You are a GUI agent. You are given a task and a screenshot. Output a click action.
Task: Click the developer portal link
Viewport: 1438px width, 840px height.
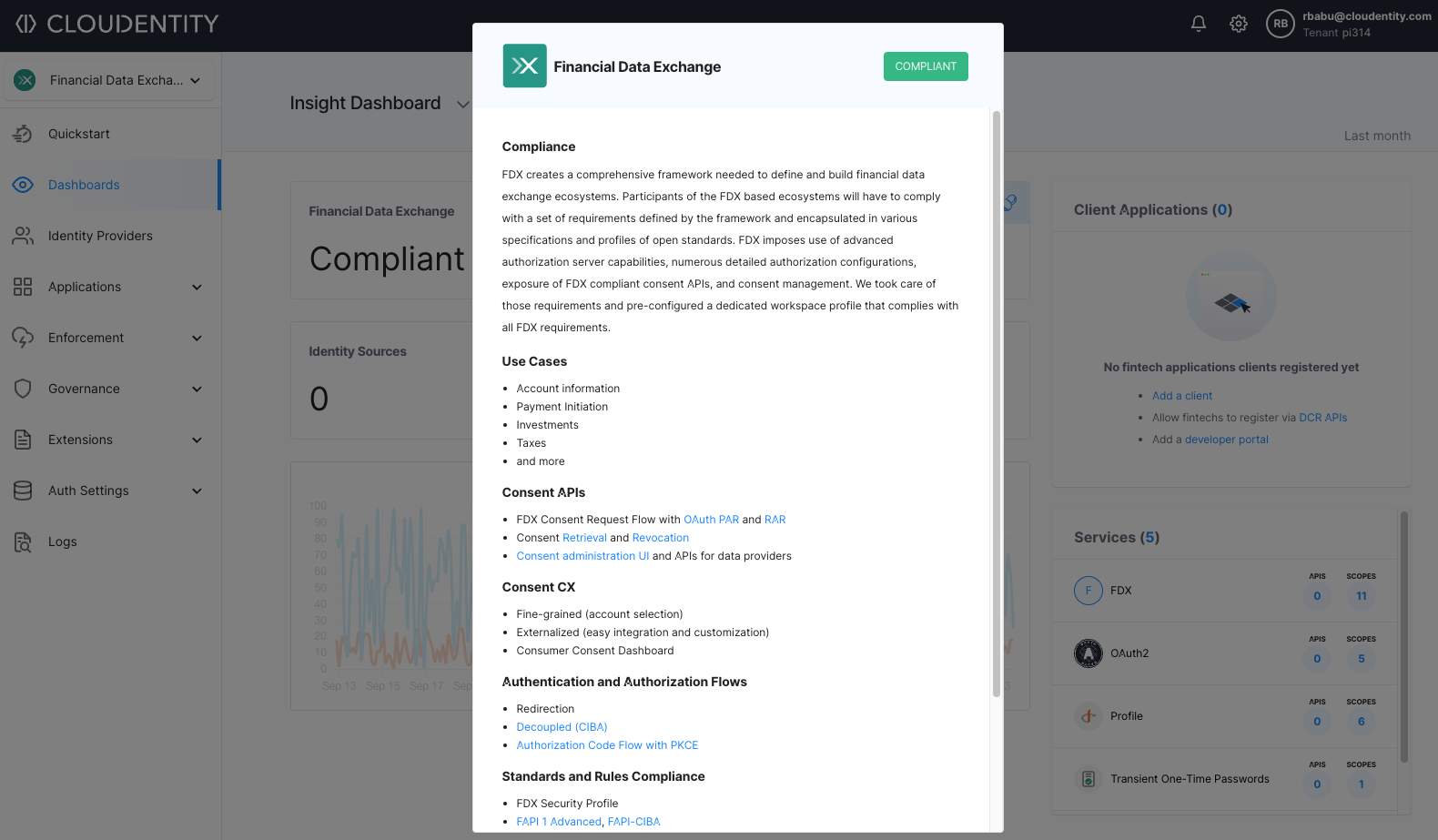[1226, 440]
